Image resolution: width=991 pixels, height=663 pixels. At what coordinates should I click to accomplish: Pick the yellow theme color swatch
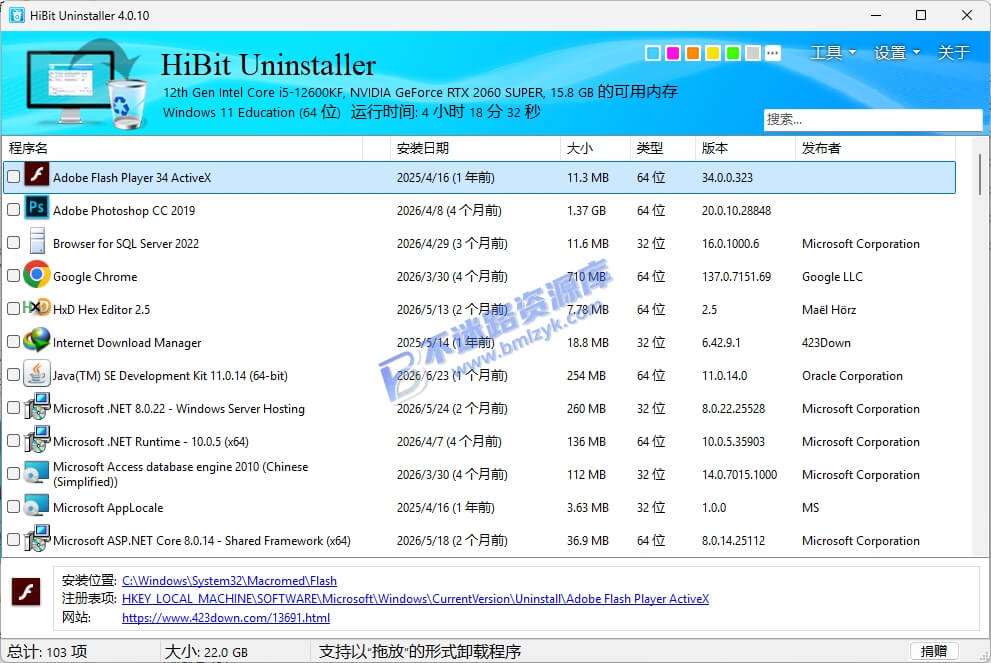pos(713,53)
